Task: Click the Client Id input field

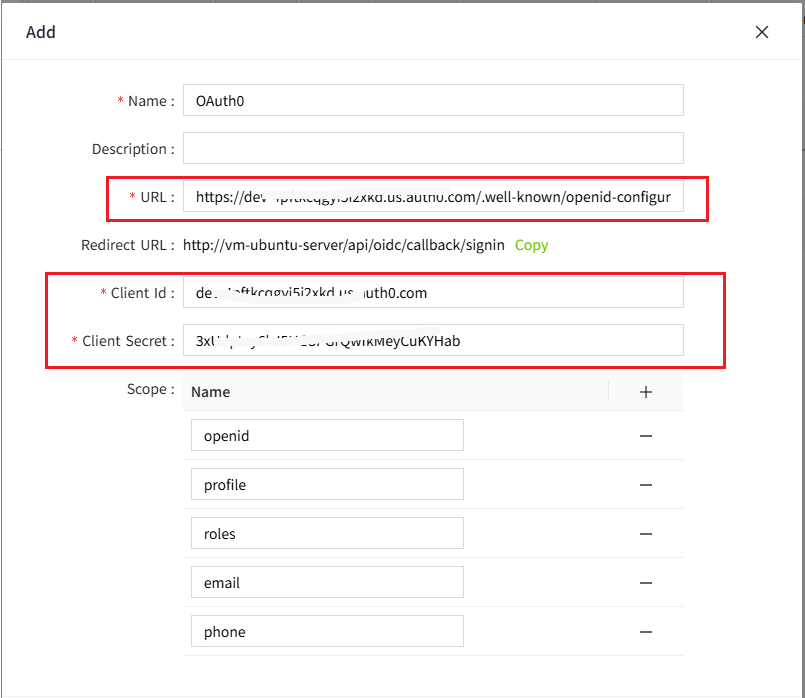Action: point(433,293)
